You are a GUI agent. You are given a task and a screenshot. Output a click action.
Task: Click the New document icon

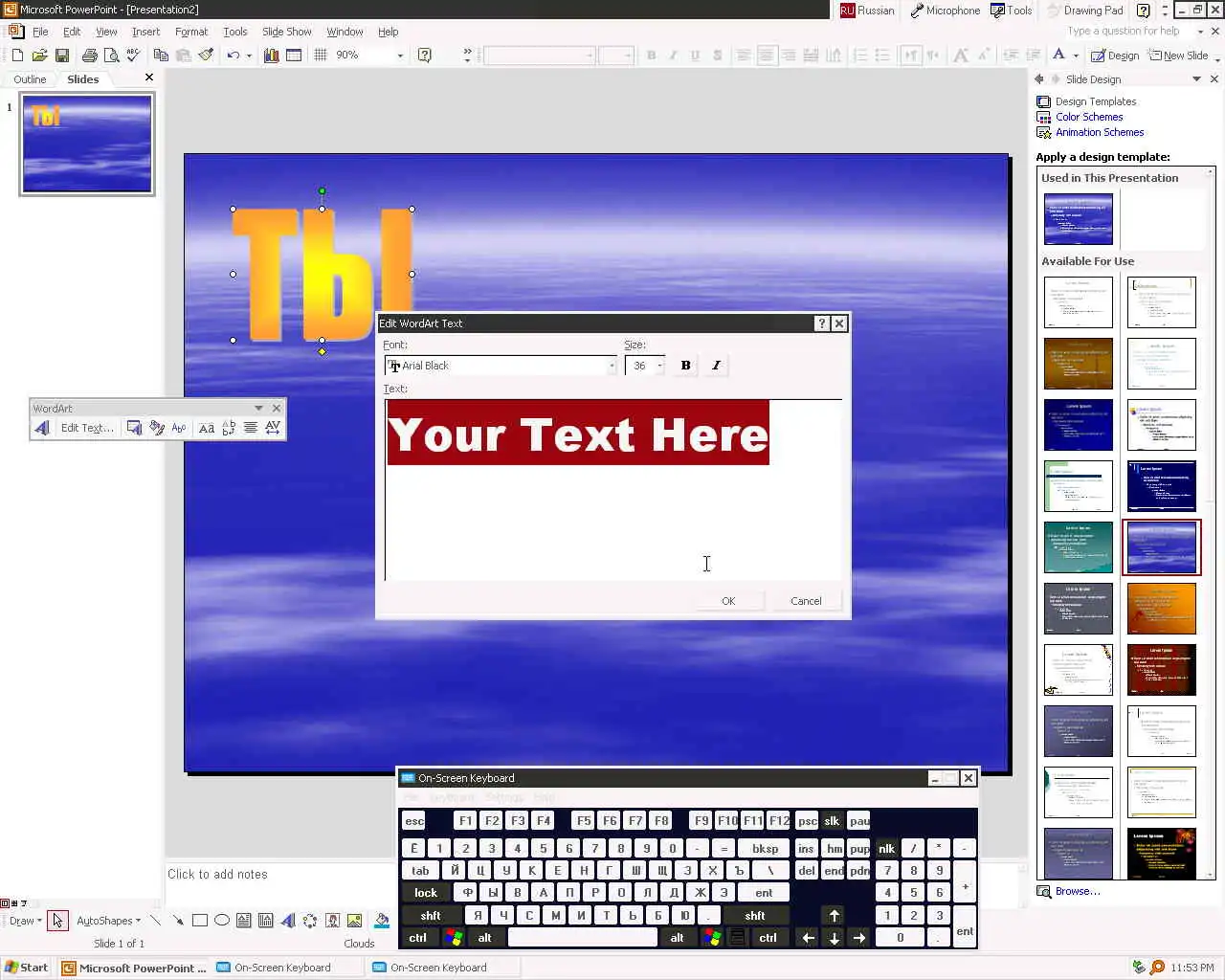pyautogui.click(x=17, y=56)
